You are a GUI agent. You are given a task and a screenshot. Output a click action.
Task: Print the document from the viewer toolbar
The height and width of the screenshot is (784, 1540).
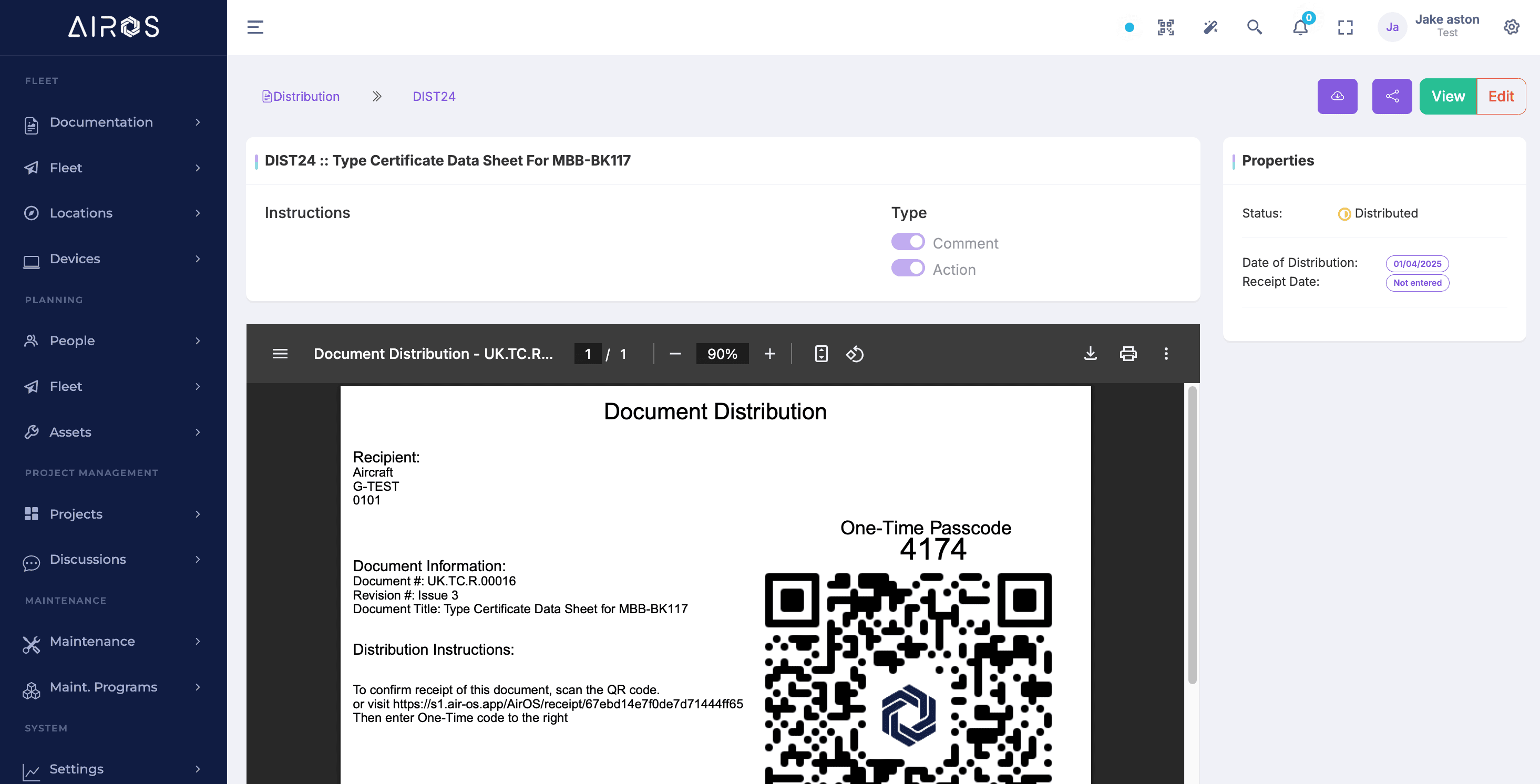click(1130, 354)
